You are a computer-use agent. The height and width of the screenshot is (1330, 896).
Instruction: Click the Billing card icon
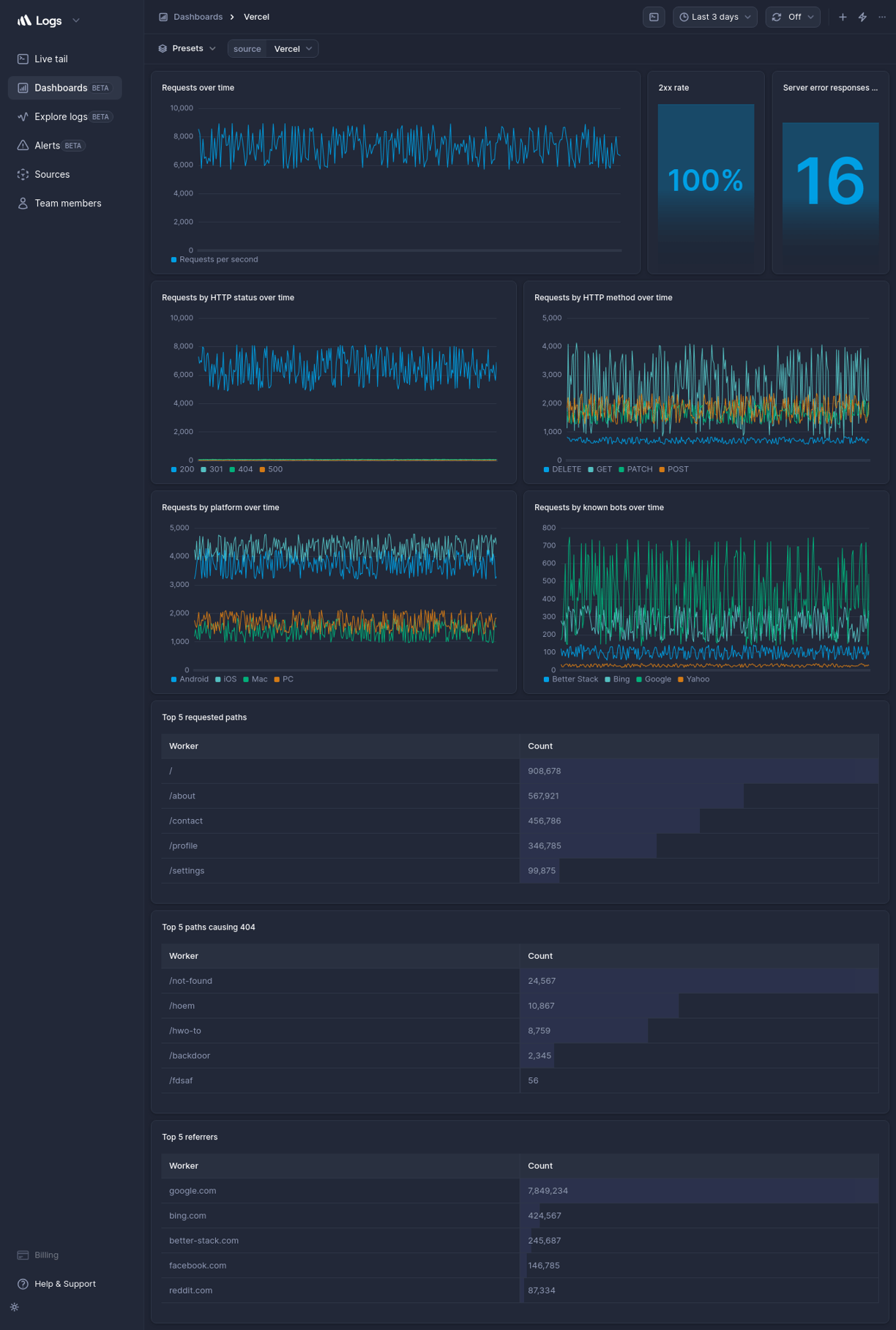tap(23, 1255)
